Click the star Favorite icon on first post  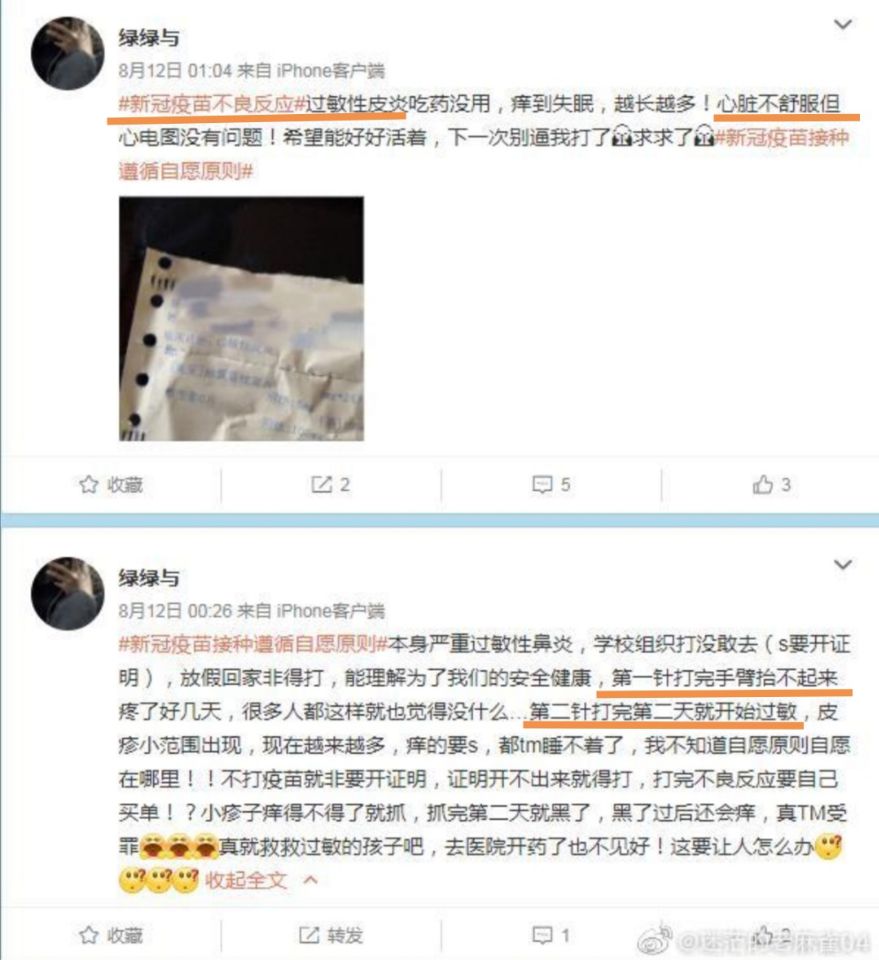pyautogui.click(x=89, y=485)
